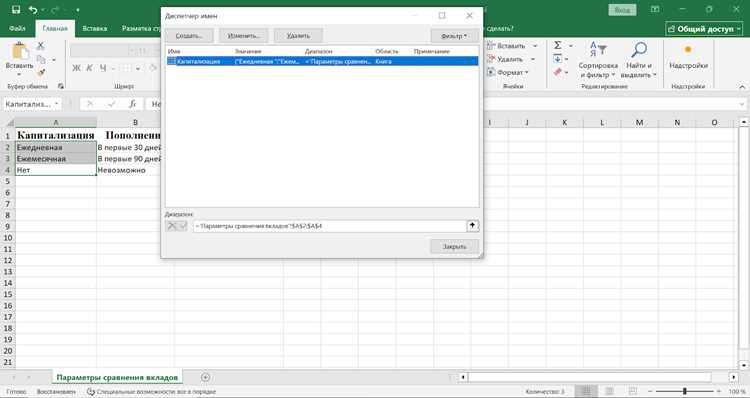Click horizontal scrollbar right arrow
The image size is (750, 398).
click(733, 377)
